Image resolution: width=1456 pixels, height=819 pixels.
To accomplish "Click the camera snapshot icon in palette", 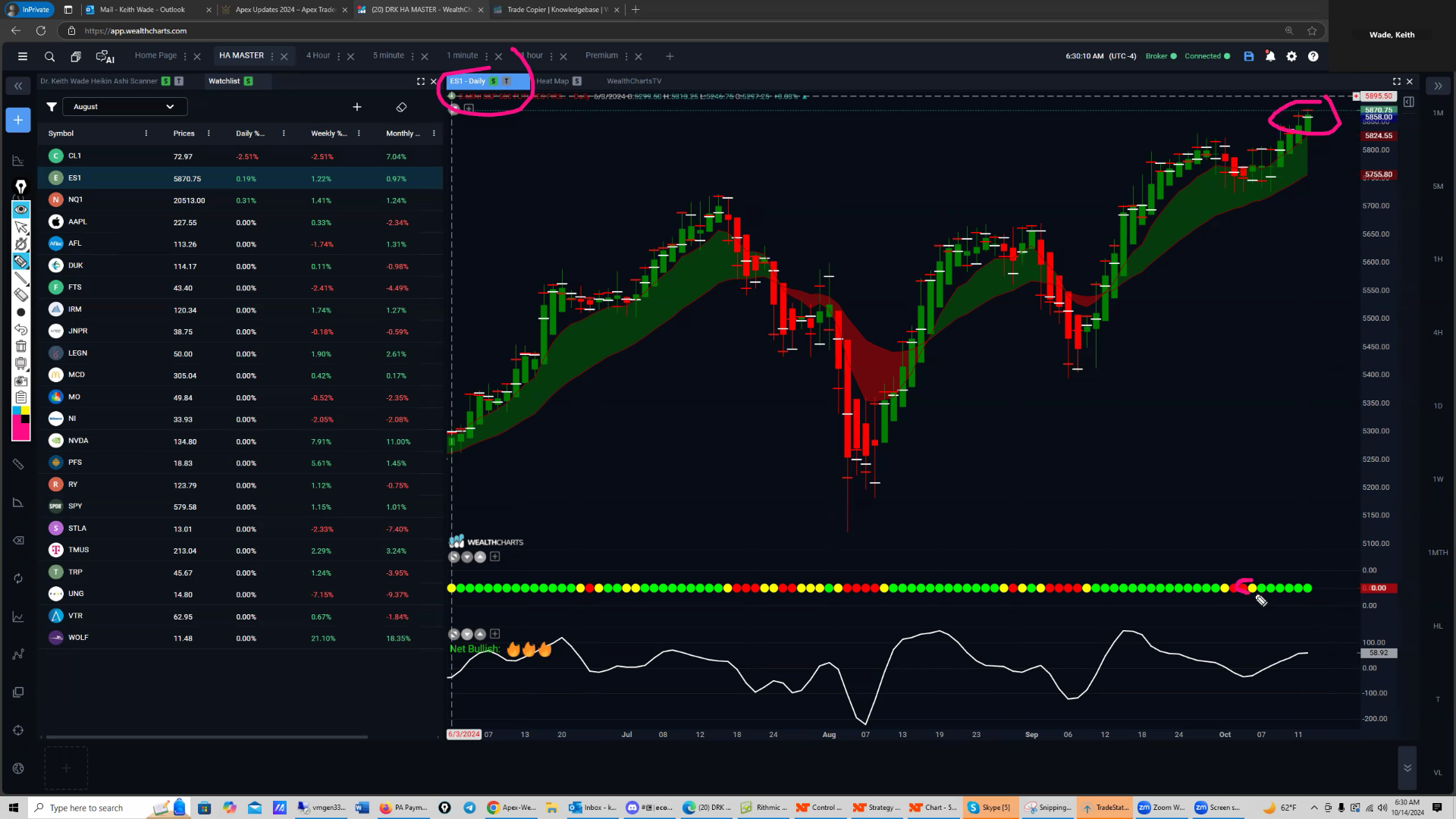I will [20, 381].
